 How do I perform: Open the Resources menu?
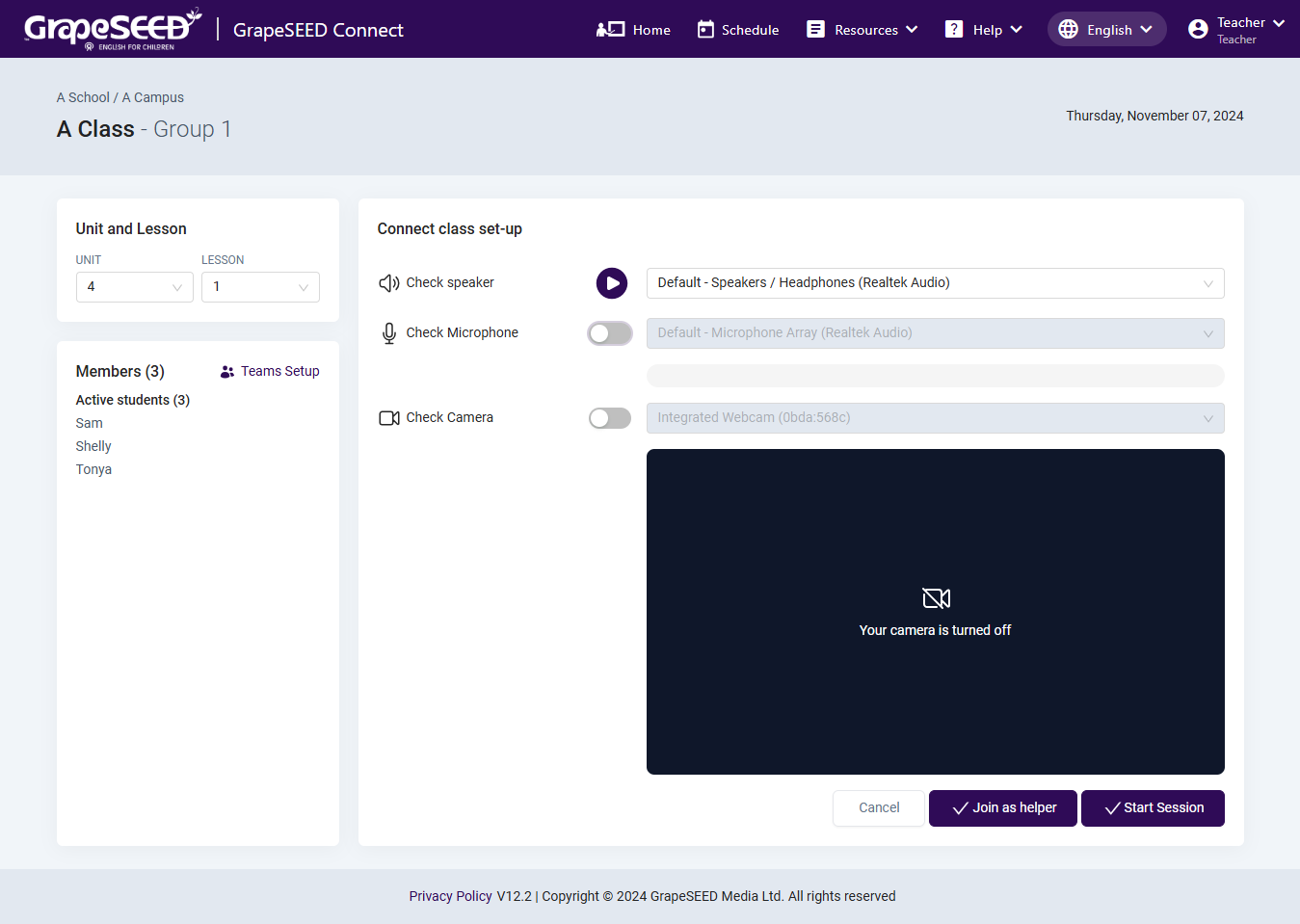coord(862,30)
